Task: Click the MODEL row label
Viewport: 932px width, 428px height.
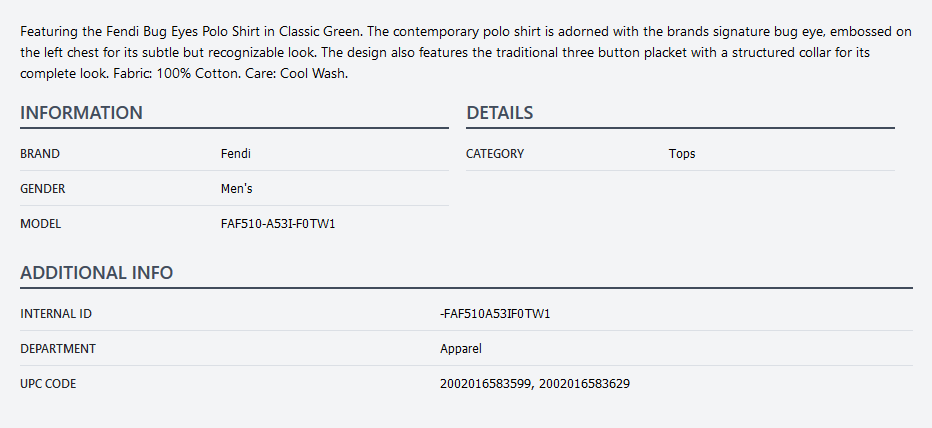Action: tap(41, 224)
